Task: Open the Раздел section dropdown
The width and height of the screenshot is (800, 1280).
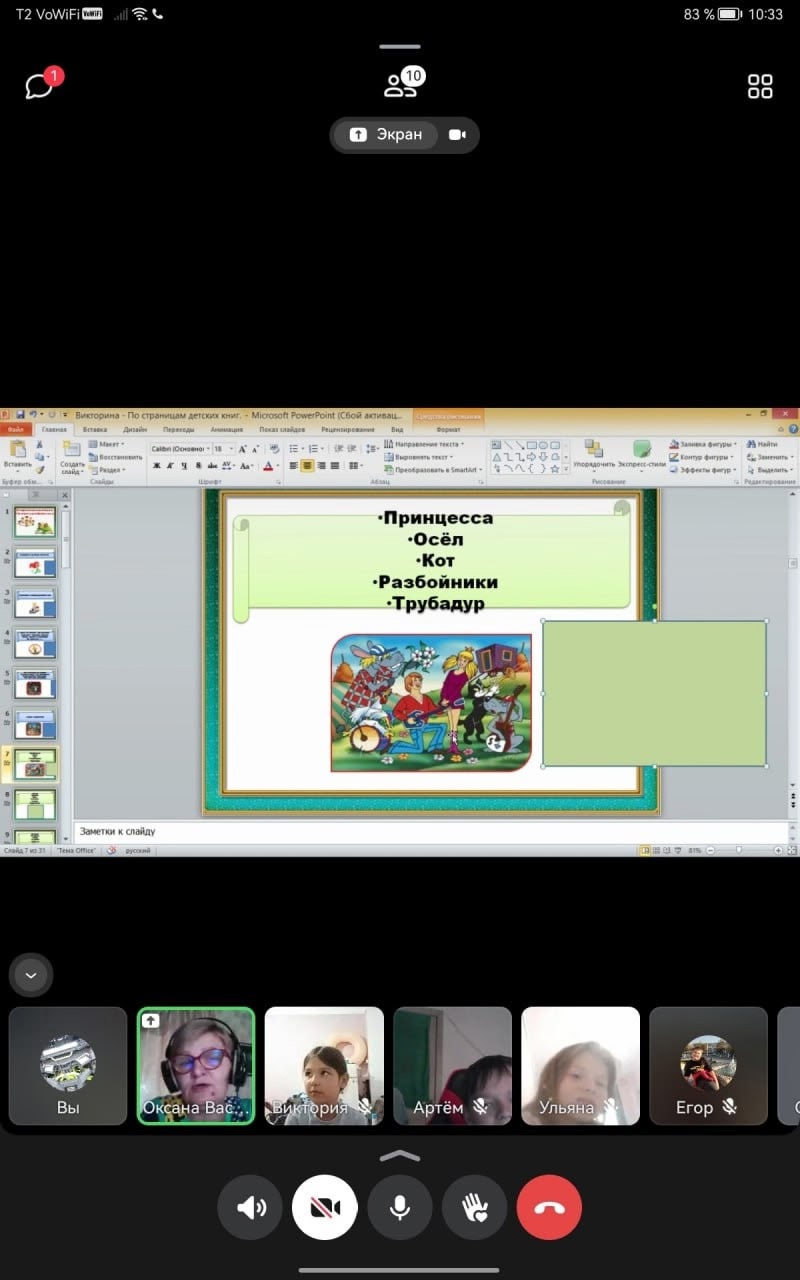Action: pyautogui.click(x=108, y=469)
